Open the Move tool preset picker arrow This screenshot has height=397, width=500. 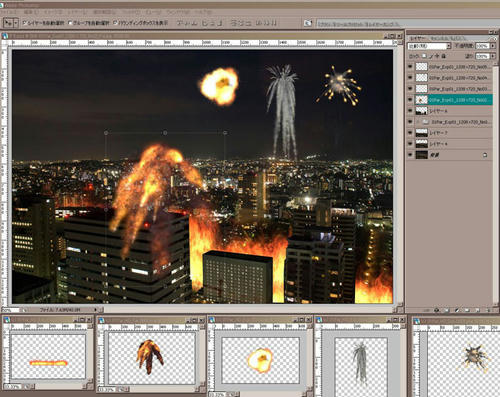point(16,23)
